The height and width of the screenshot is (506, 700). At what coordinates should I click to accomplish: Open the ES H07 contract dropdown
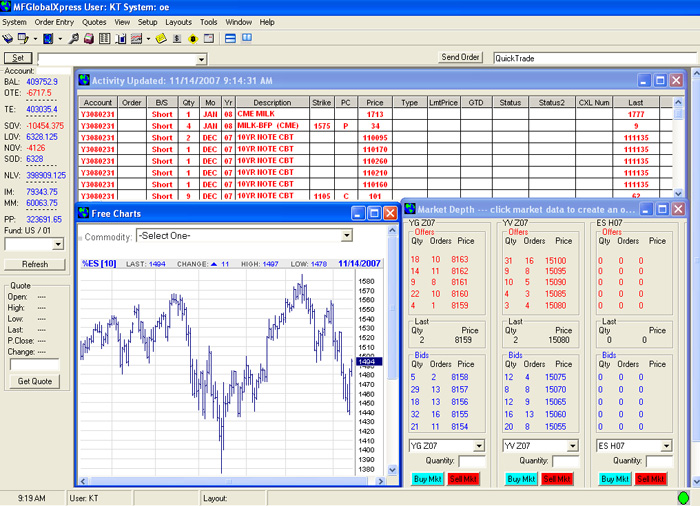pos(664,445)
